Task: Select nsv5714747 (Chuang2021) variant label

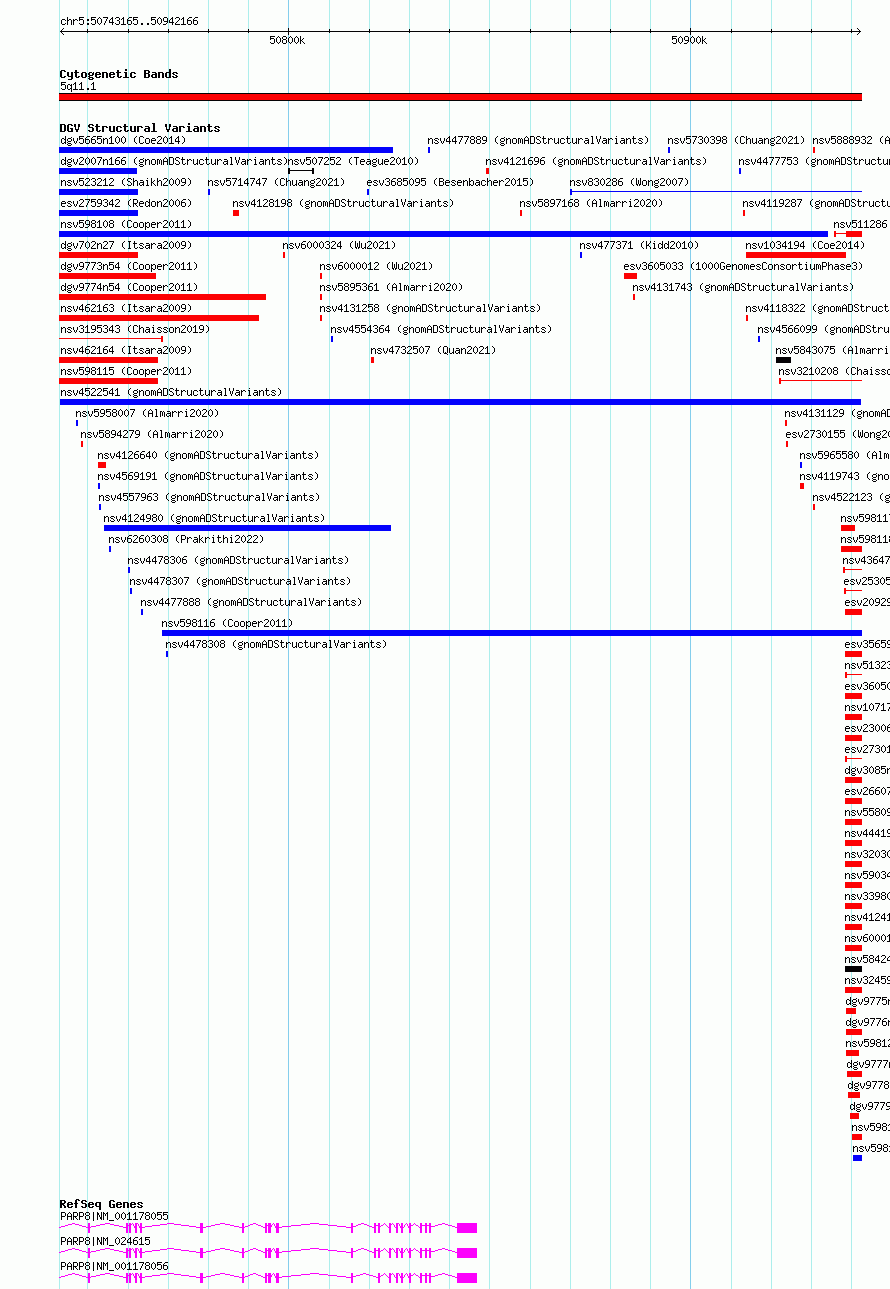Action: [276, 182]
